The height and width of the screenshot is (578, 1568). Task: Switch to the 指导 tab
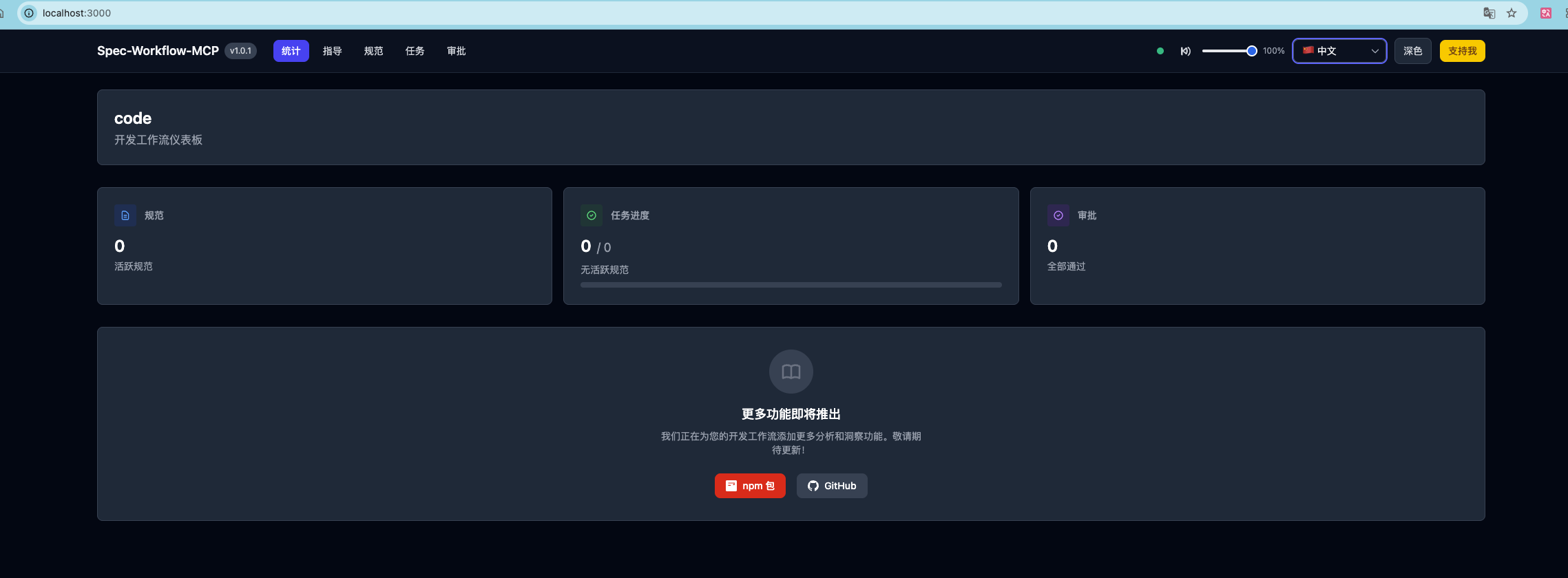point(333,51)
